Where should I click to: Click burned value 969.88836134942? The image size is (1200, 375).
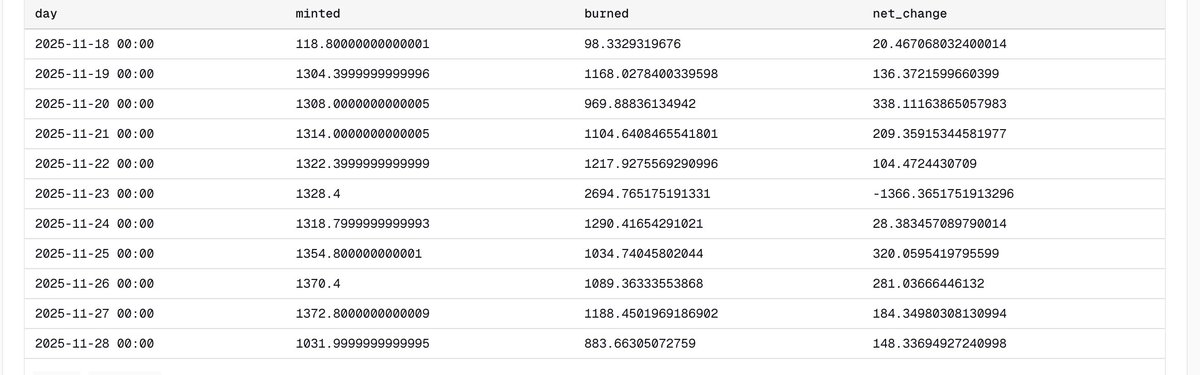click(640, 104)
